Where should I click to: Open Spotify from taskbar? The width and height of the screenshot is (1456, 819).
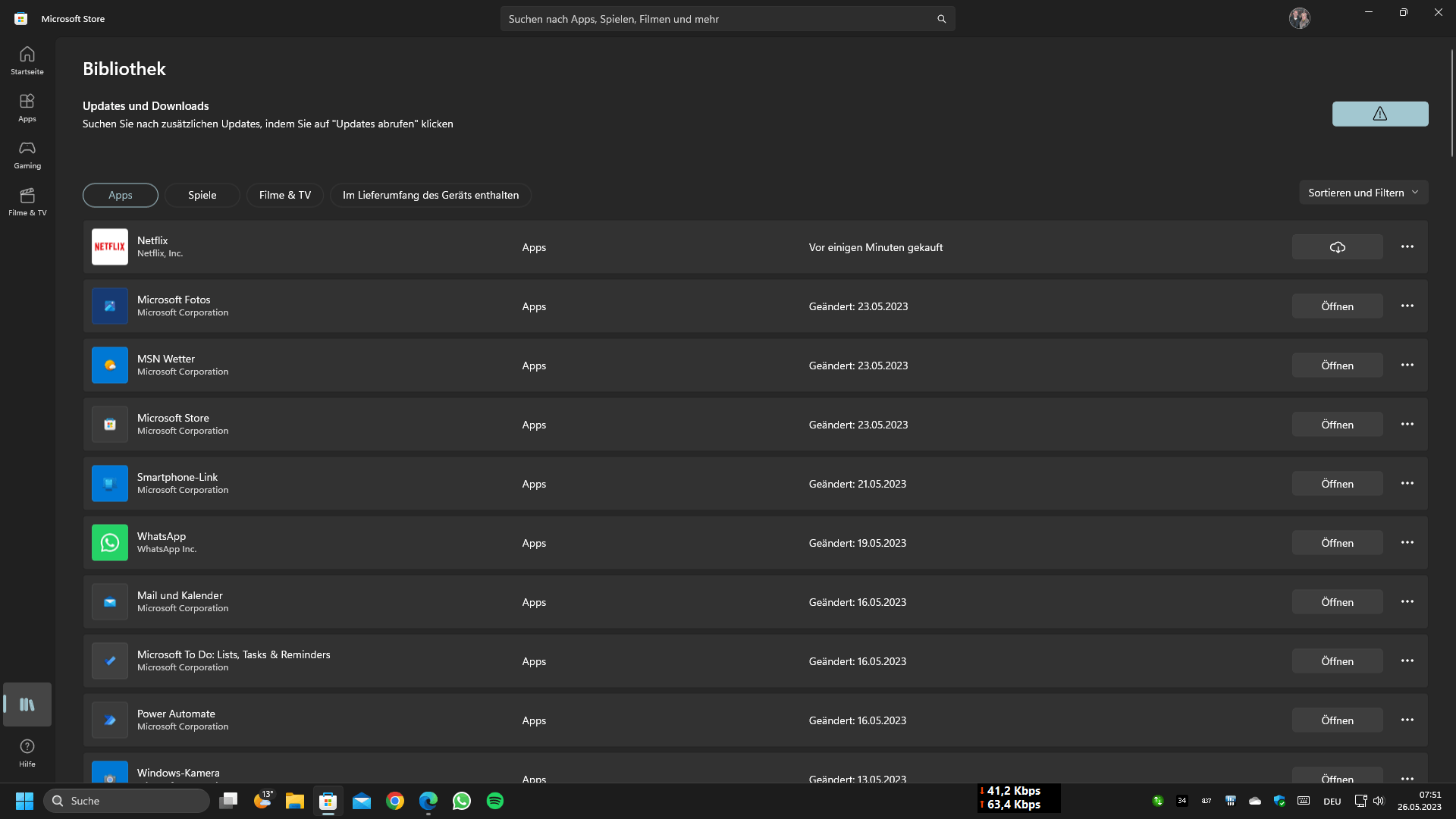(x=495, y=801)
